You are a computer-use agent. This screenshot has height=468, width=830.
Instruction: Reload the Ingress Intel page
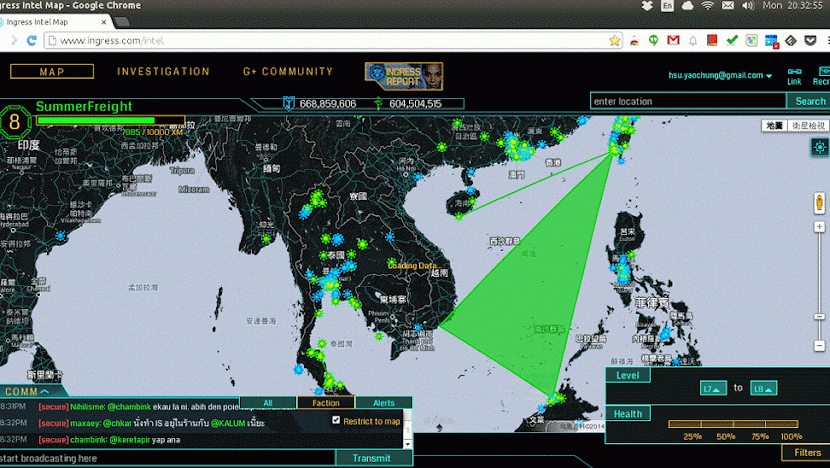(x=31, y=41)
